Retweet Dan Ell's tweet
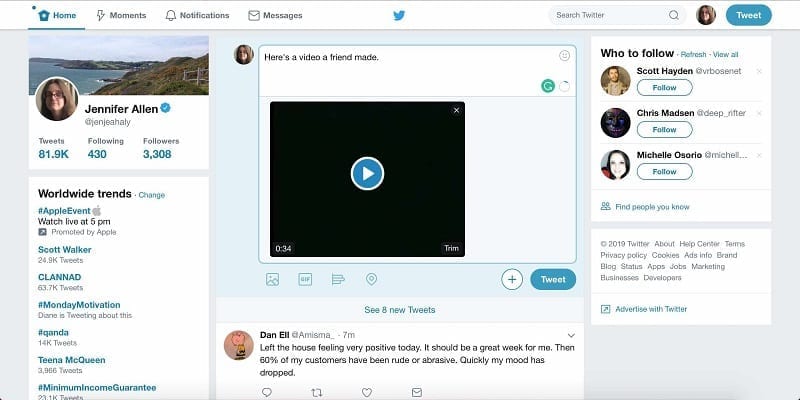This screenshot has width=800, height=400. point(317,392)
